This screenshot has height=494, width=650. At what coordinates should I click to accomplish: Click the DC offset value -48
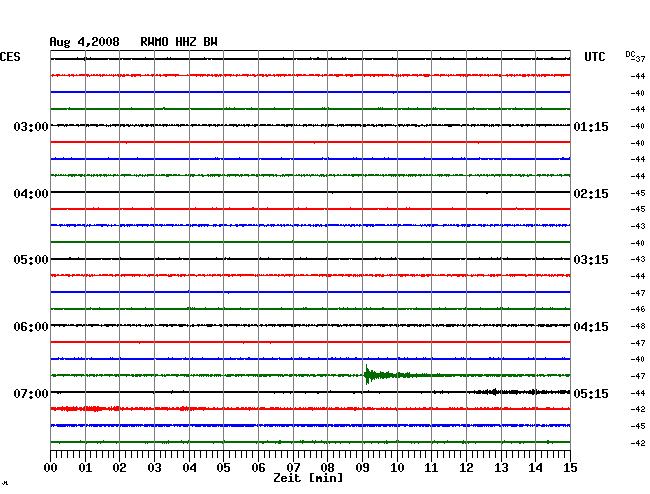[x=638, y=326]
